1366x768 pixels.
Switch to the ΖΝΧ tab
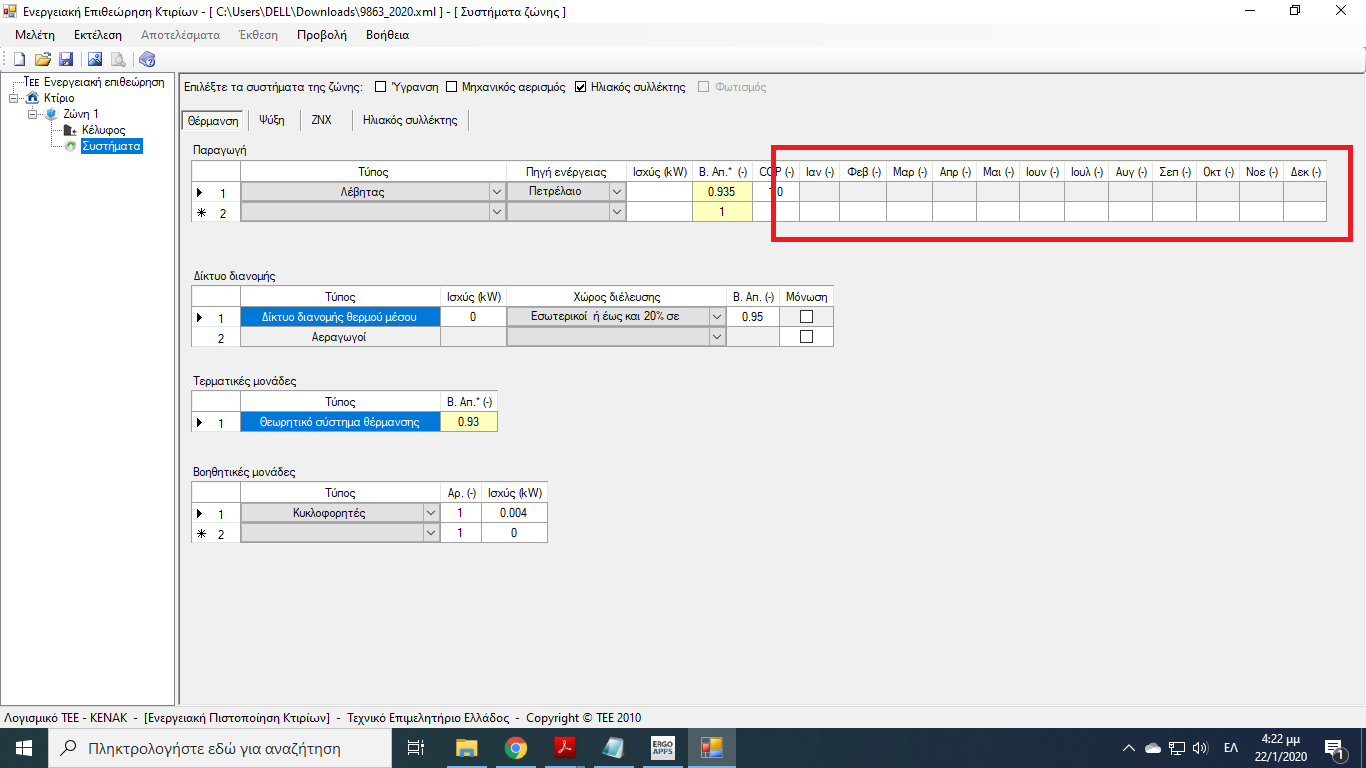click(x=322, y=120)
